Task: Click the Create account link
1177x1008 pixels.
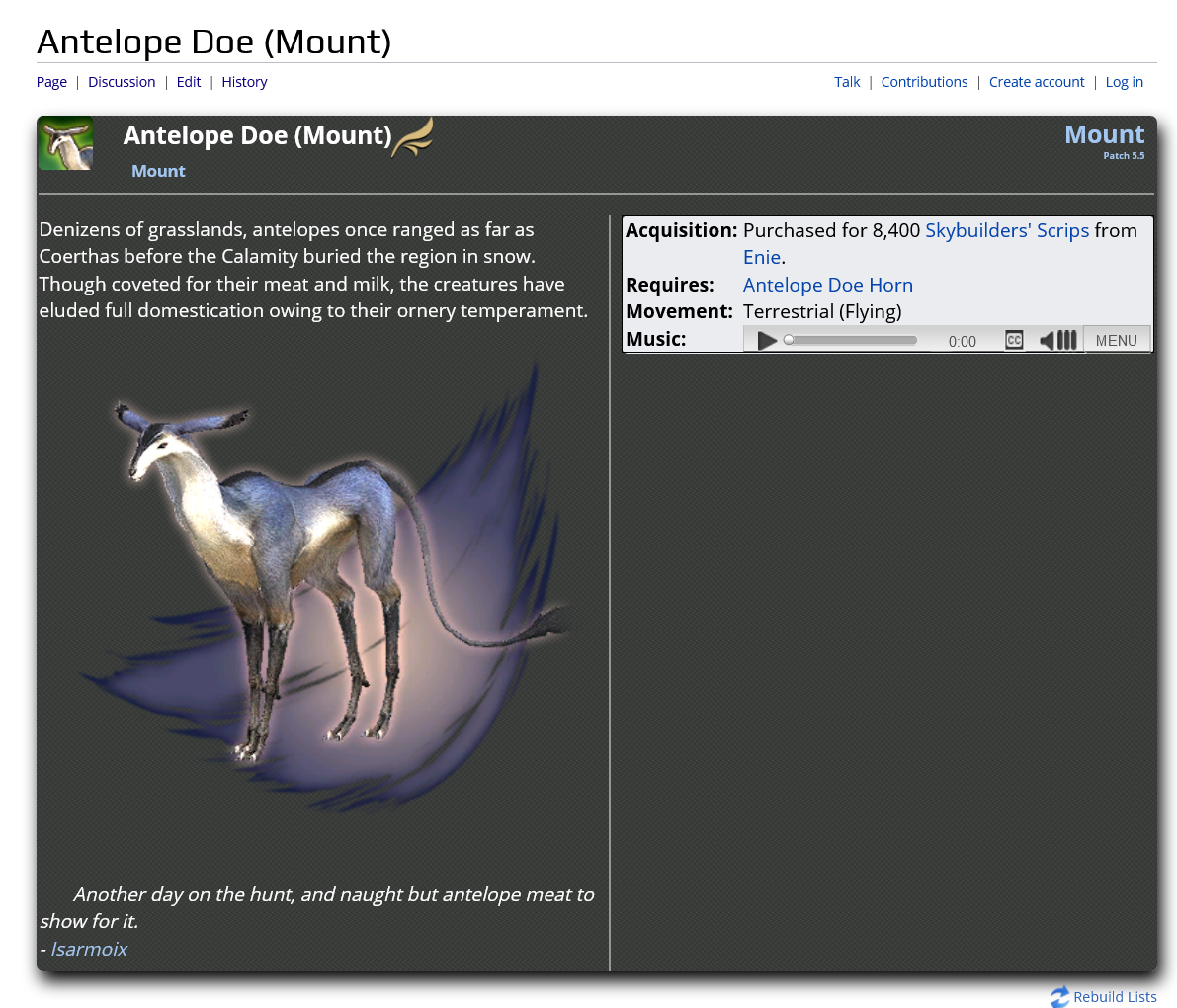Action: click(x=1036, y=82)
